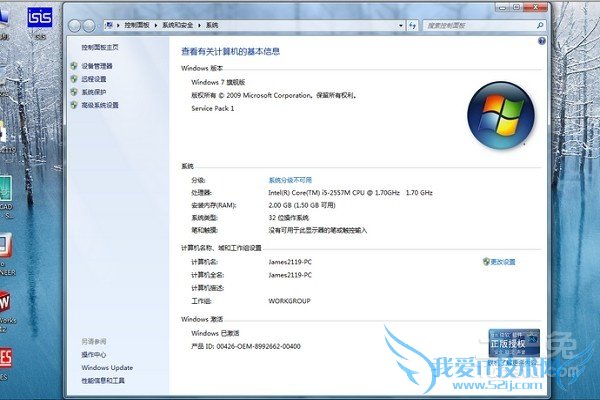Click the Windows 7 旗舰版 text

218,82
